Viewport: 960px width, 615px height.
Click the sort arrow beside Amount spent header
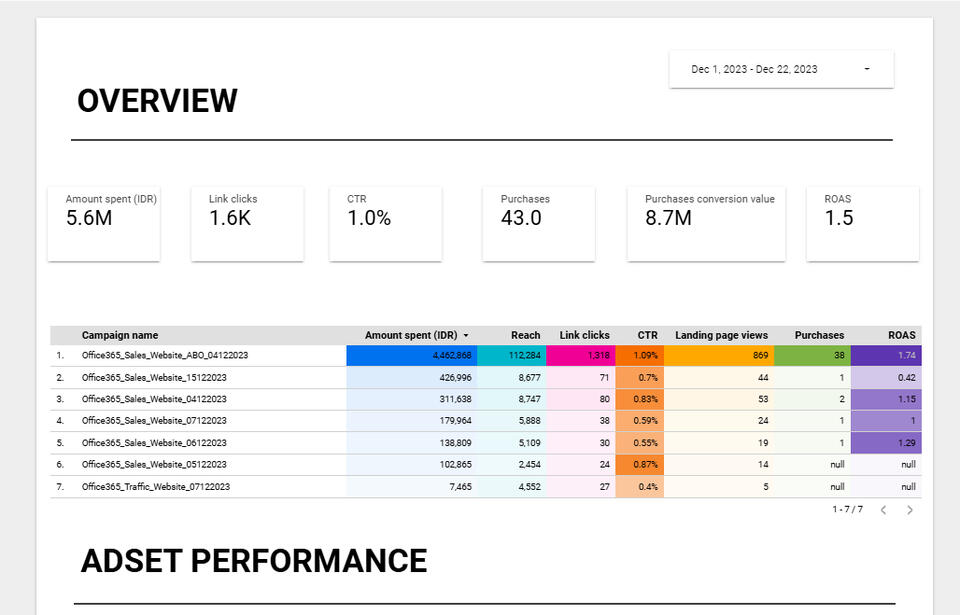(x=466, y=336)
